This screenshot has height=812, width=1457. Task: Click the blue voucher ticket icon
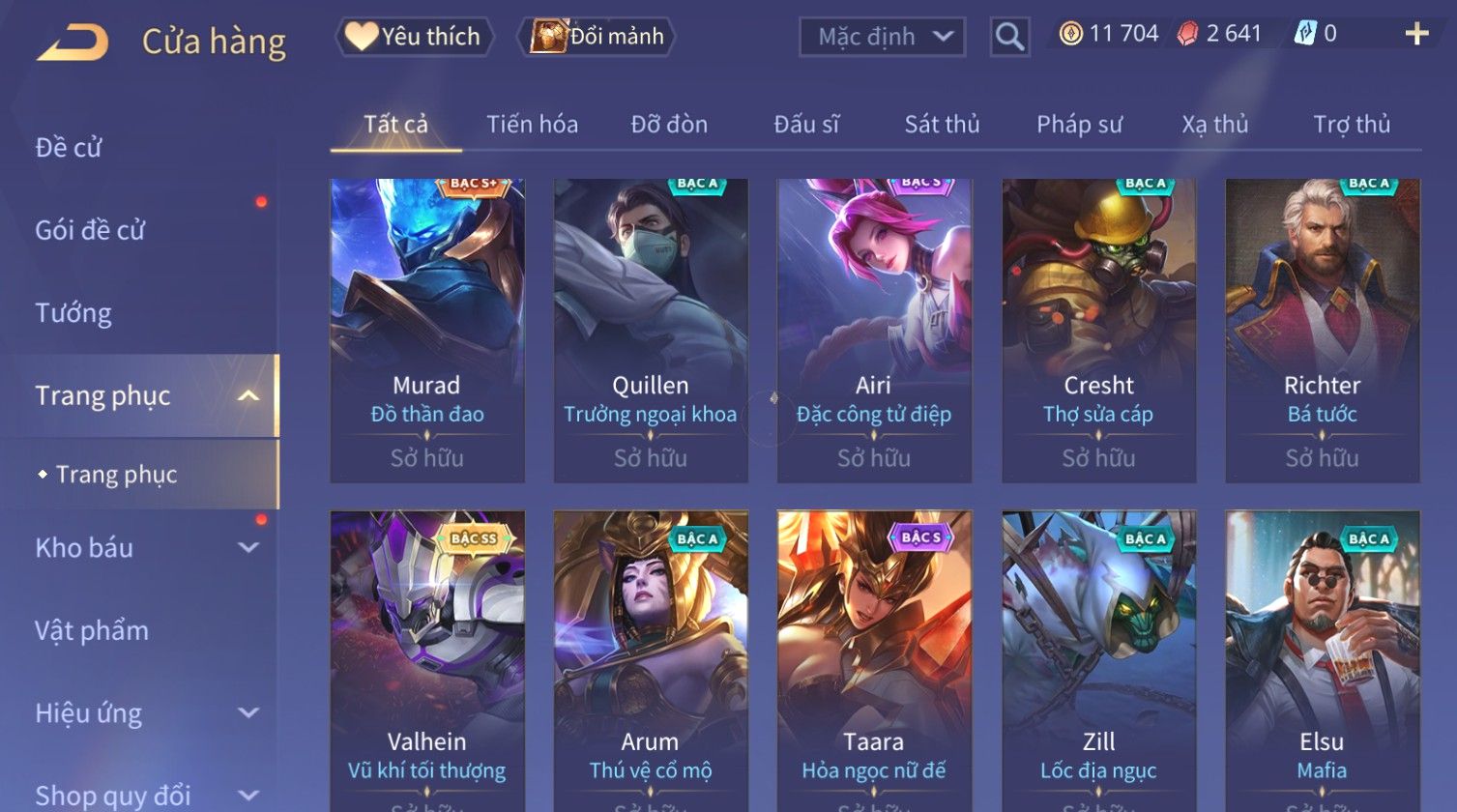(x=1304, y=34)
